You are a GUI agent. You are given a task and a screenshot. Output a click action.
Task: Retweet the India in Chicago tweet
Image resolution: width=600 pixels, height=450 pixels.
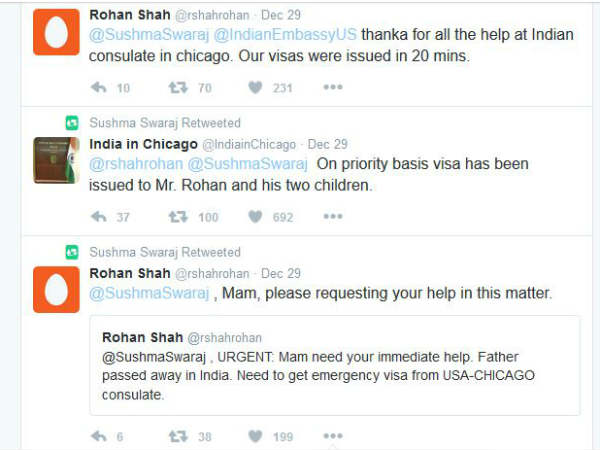(x=177, y=216)
